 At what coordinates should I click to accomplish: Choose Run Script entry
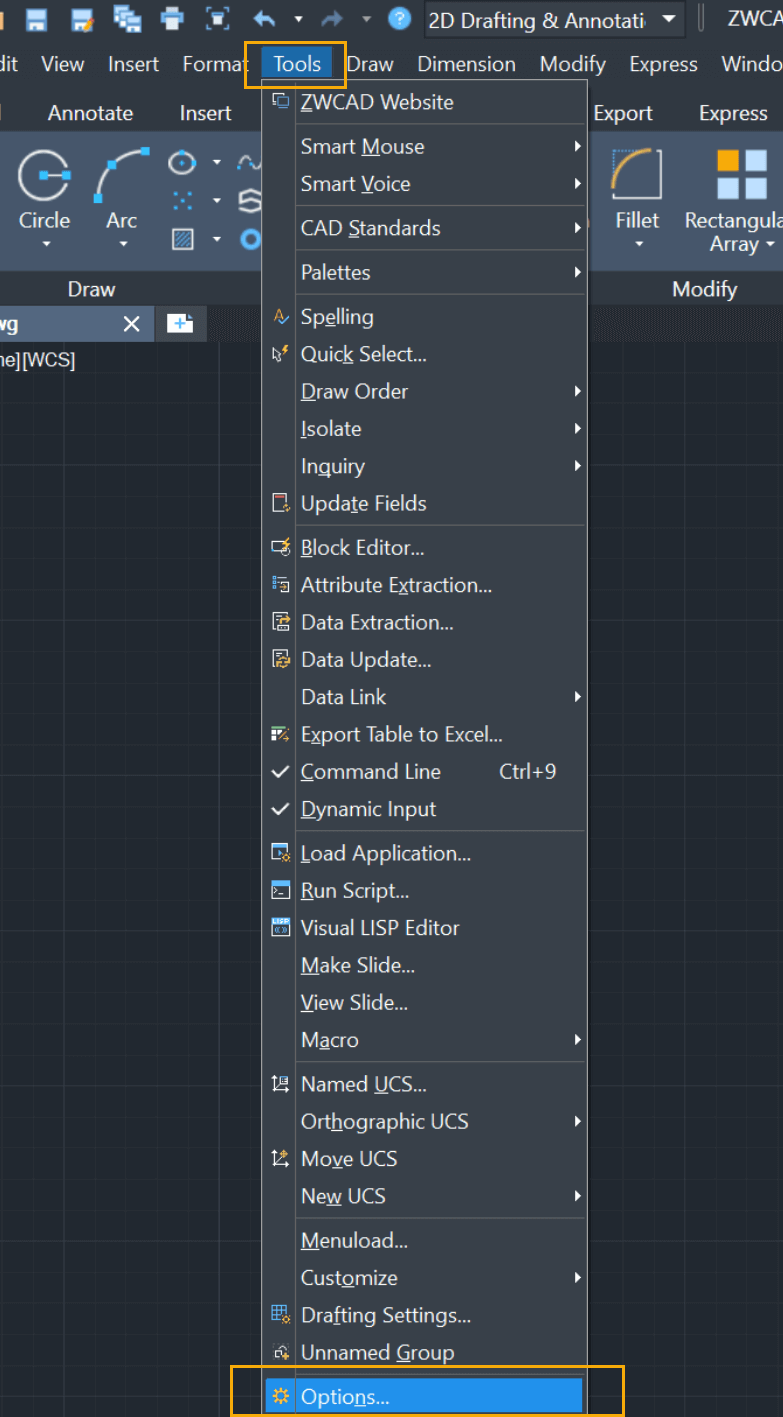pyautogui.click(x=424, y=890)
